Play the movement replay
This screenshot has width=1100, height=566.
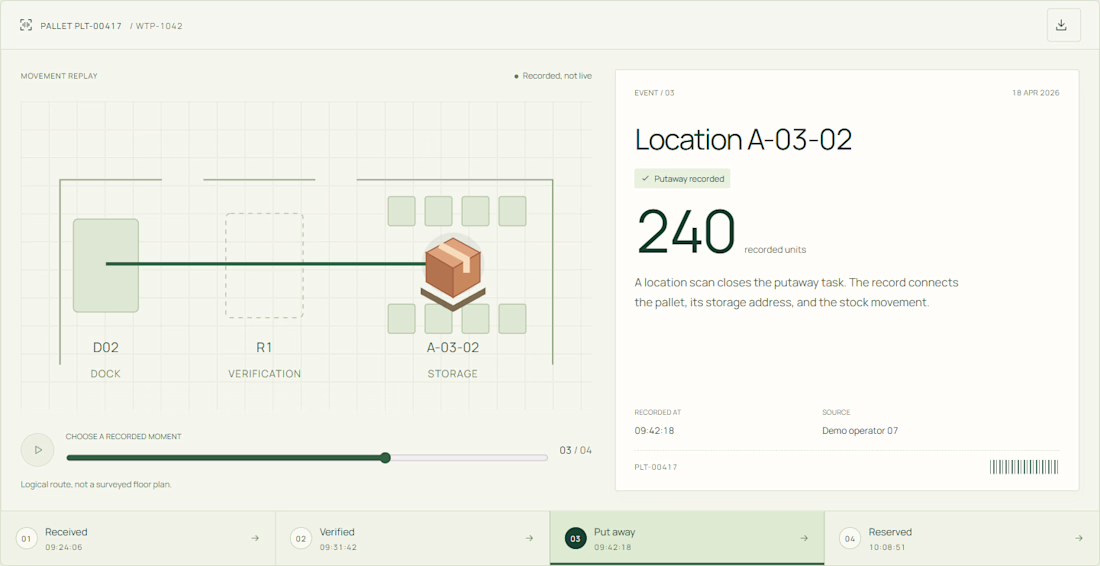(38, 450)
